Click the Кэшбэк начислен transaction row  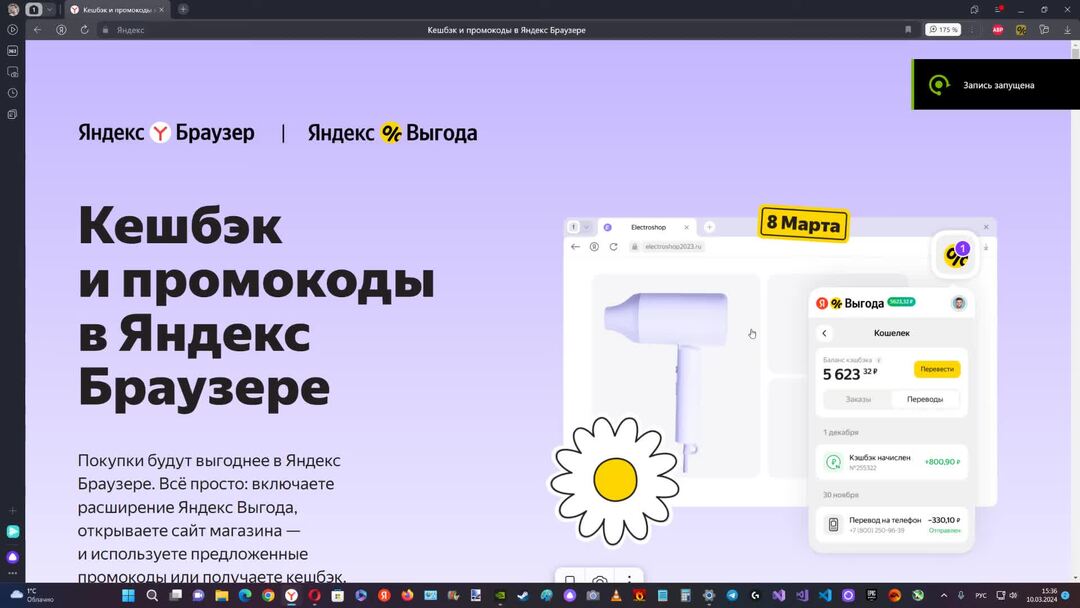pos(892,462)
